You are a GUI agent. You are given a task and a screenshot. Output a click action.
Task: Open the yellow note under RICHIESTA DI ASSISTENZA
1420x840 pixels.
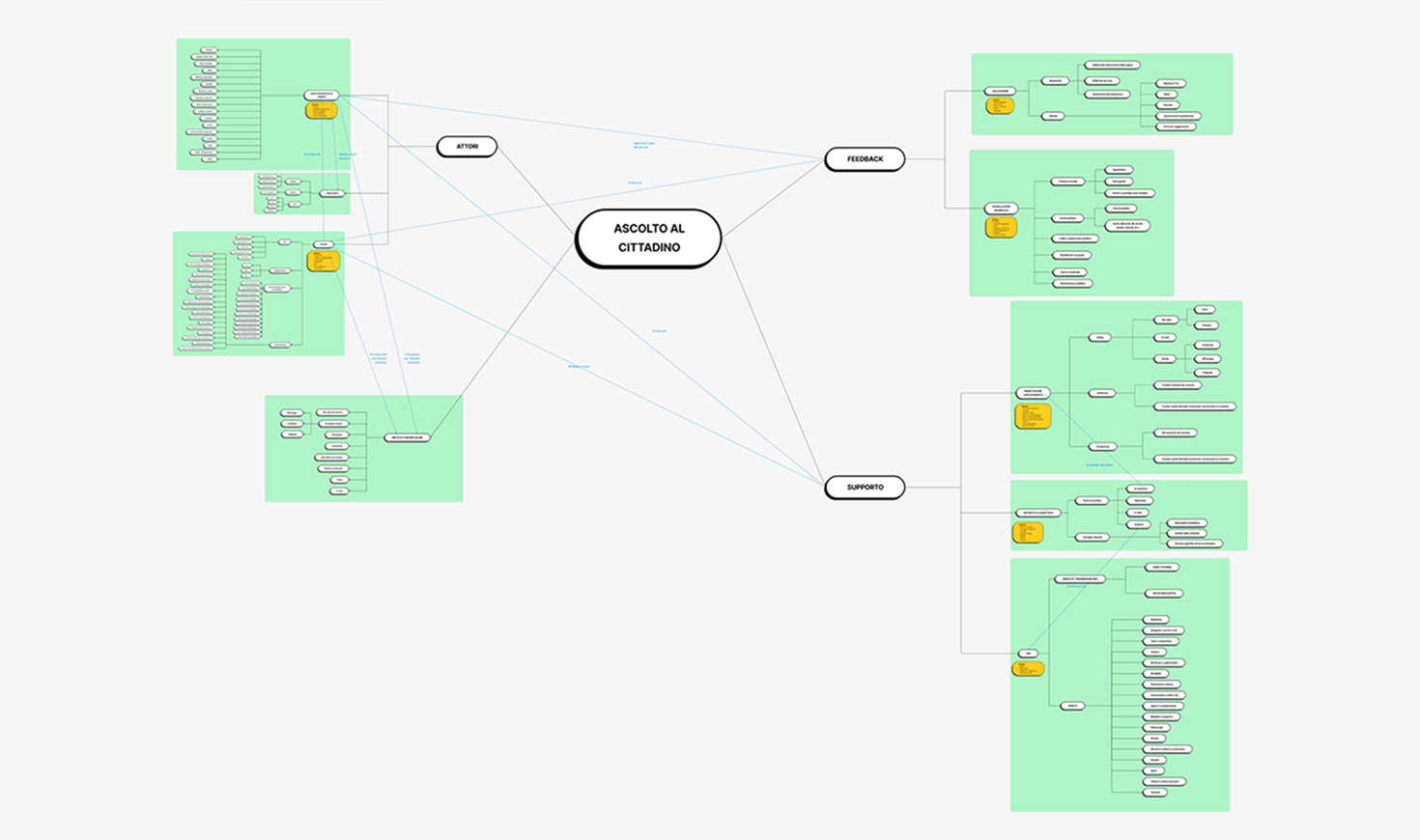[1027, 533]
